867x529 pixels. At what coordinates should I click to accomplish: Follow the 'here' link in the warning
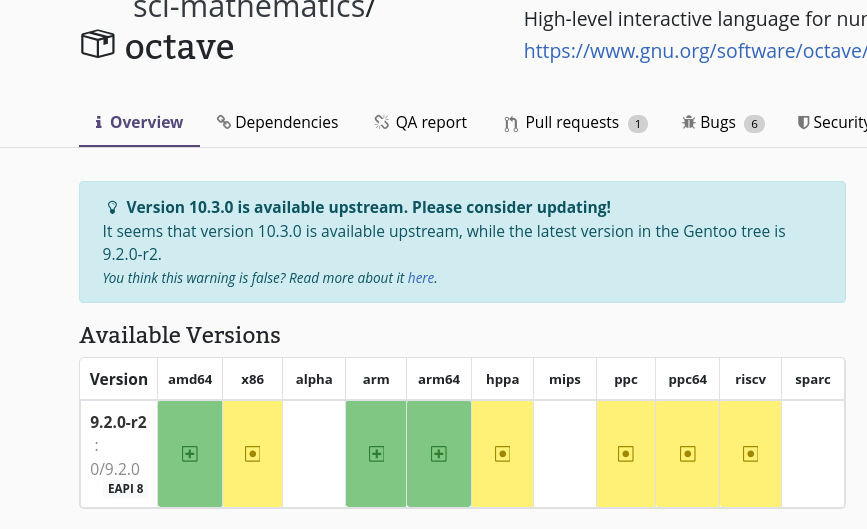(x=421, y=278)
